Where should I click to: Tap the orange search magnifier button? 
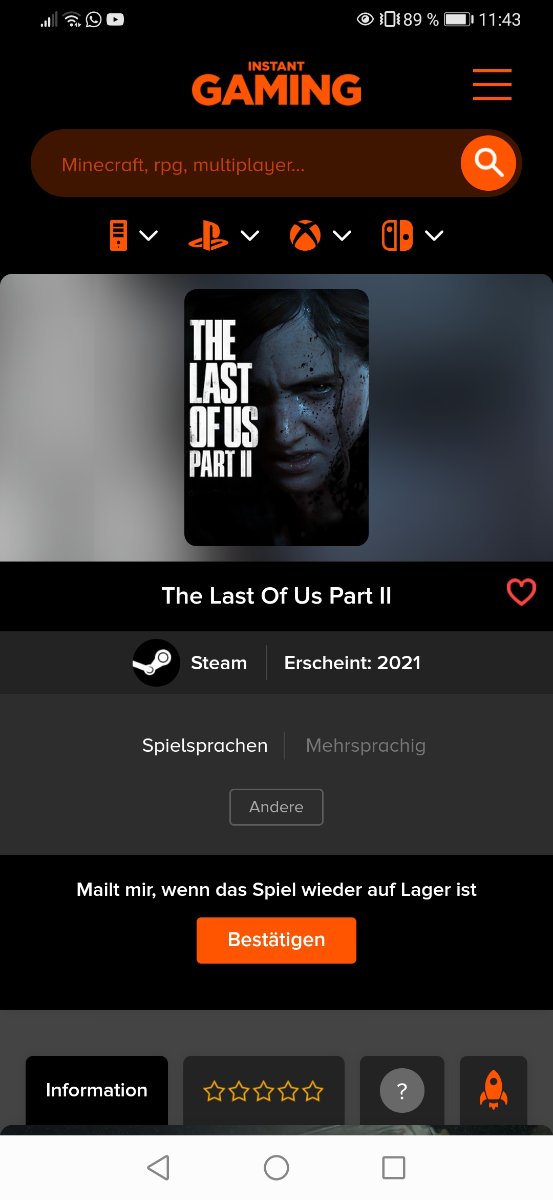point(488,162)
